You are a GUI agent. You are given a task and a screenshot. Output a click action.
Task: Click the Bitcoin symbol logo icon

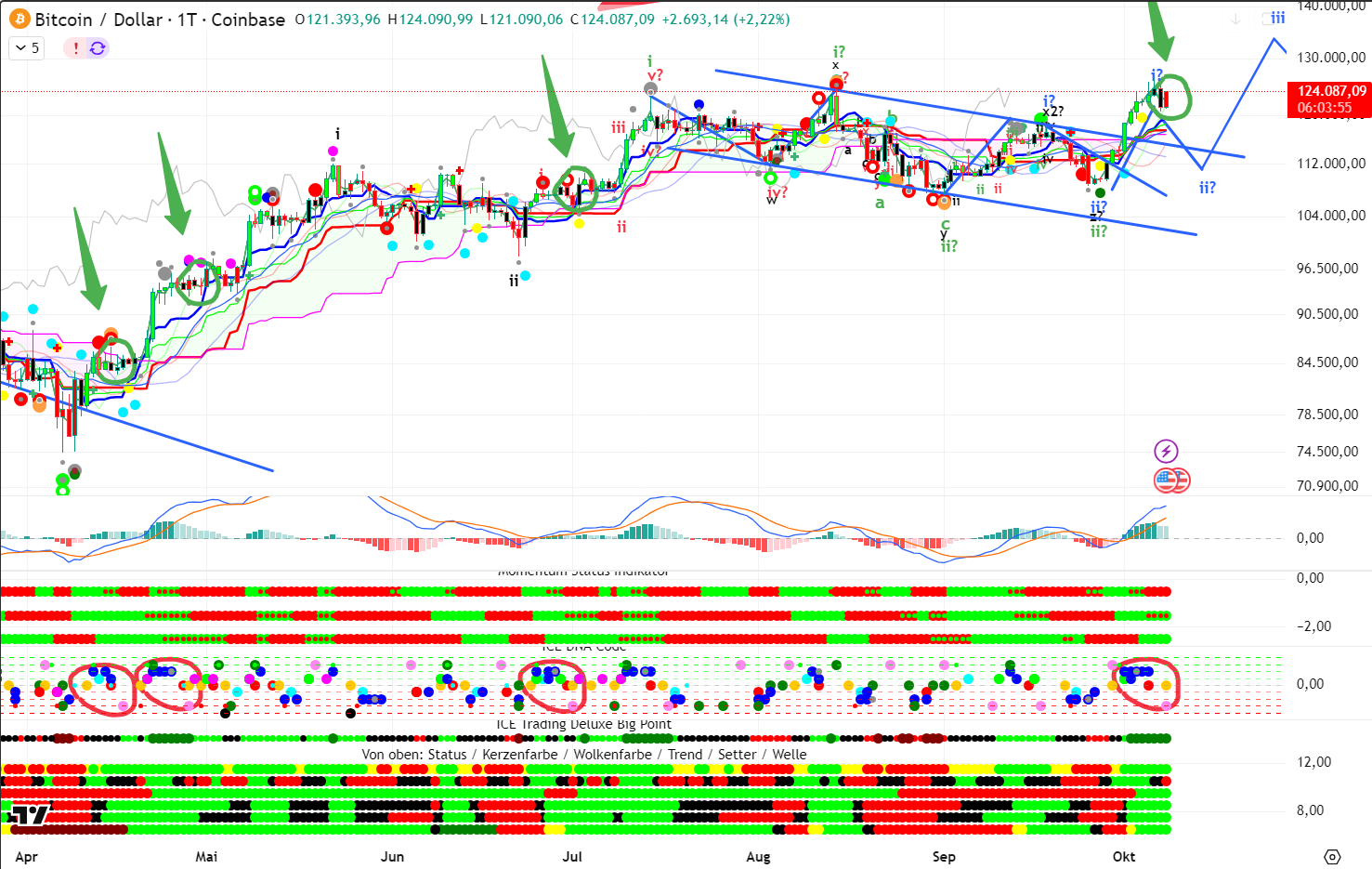20,20
